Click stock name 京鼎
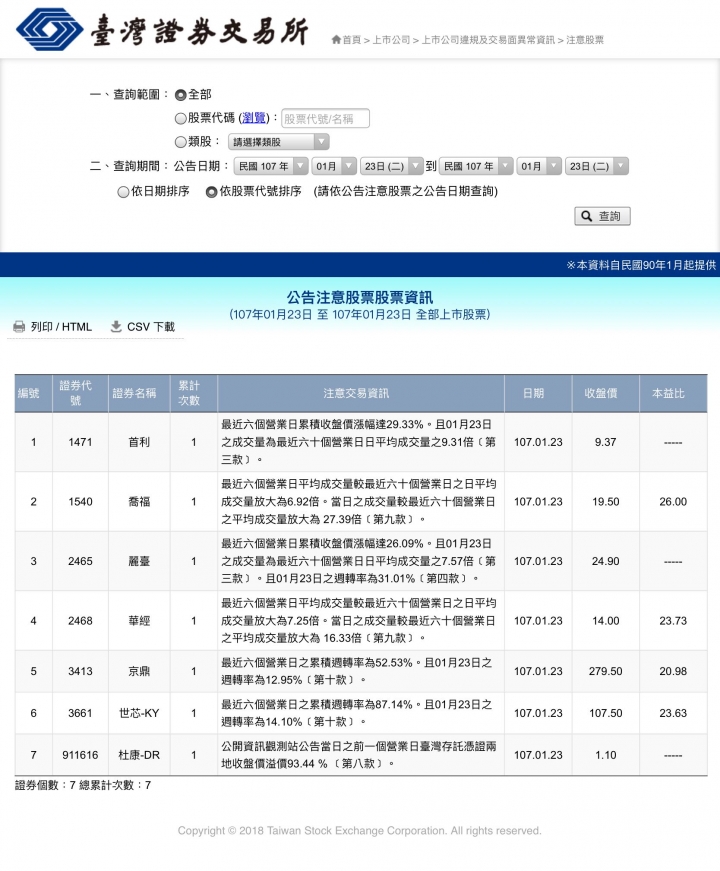The image size is (720, 871). 139,671
